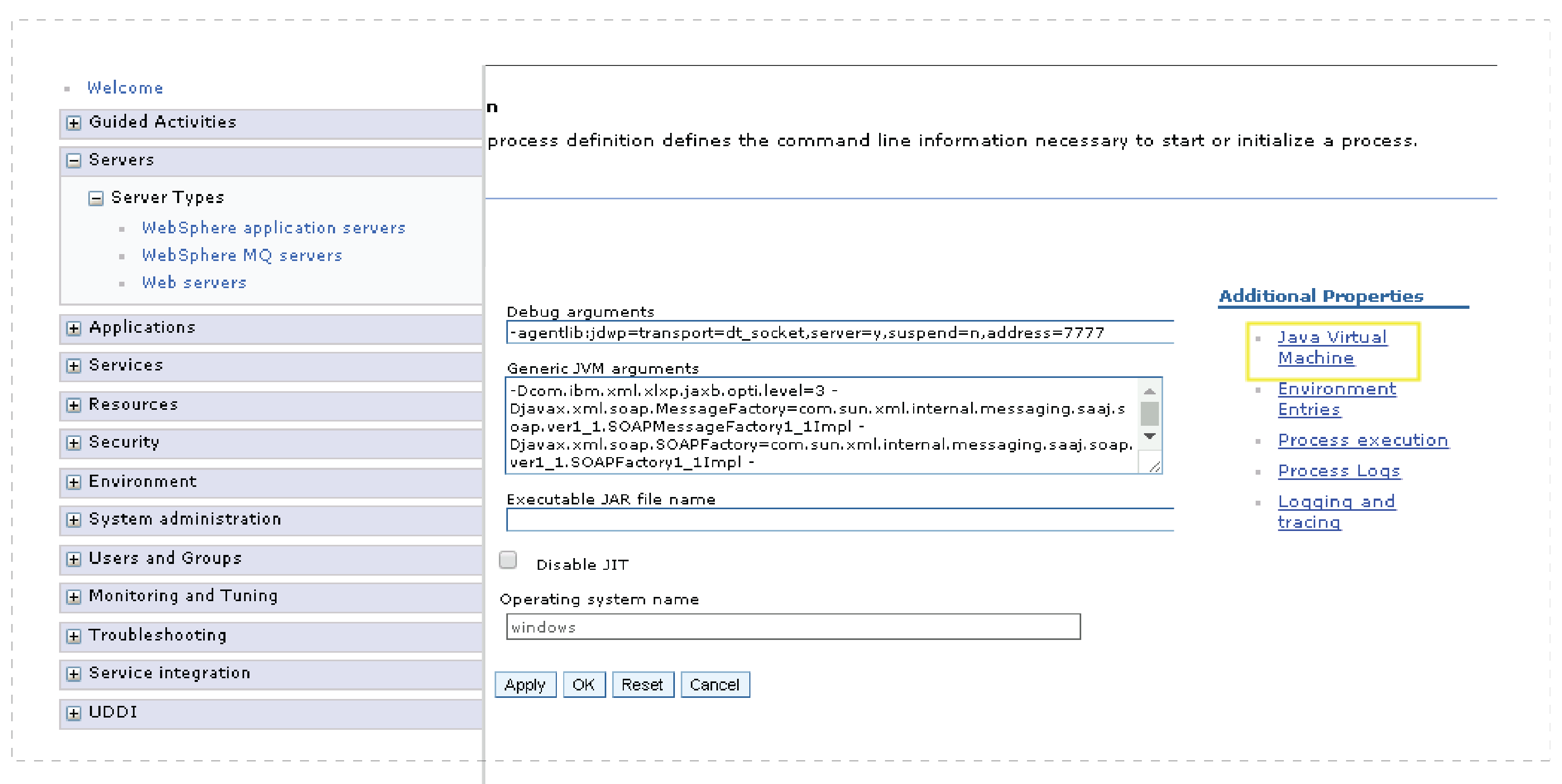Expand System administration plus icon

[73, 520]
